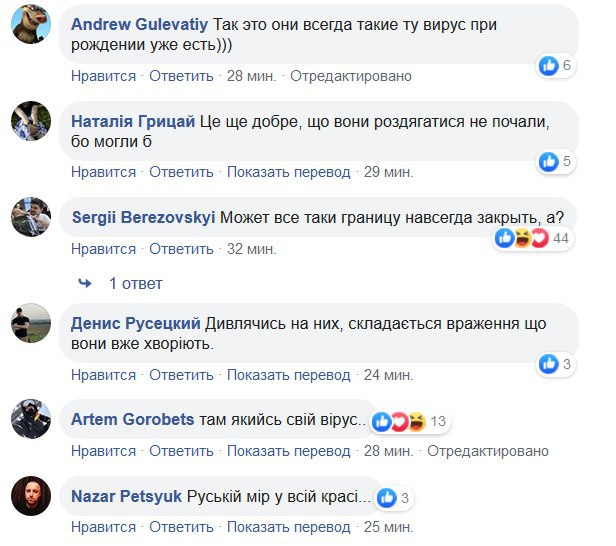Open Наталія Грицай's avatar
This screenshot has width=616, height=546.
coord(31,123)
